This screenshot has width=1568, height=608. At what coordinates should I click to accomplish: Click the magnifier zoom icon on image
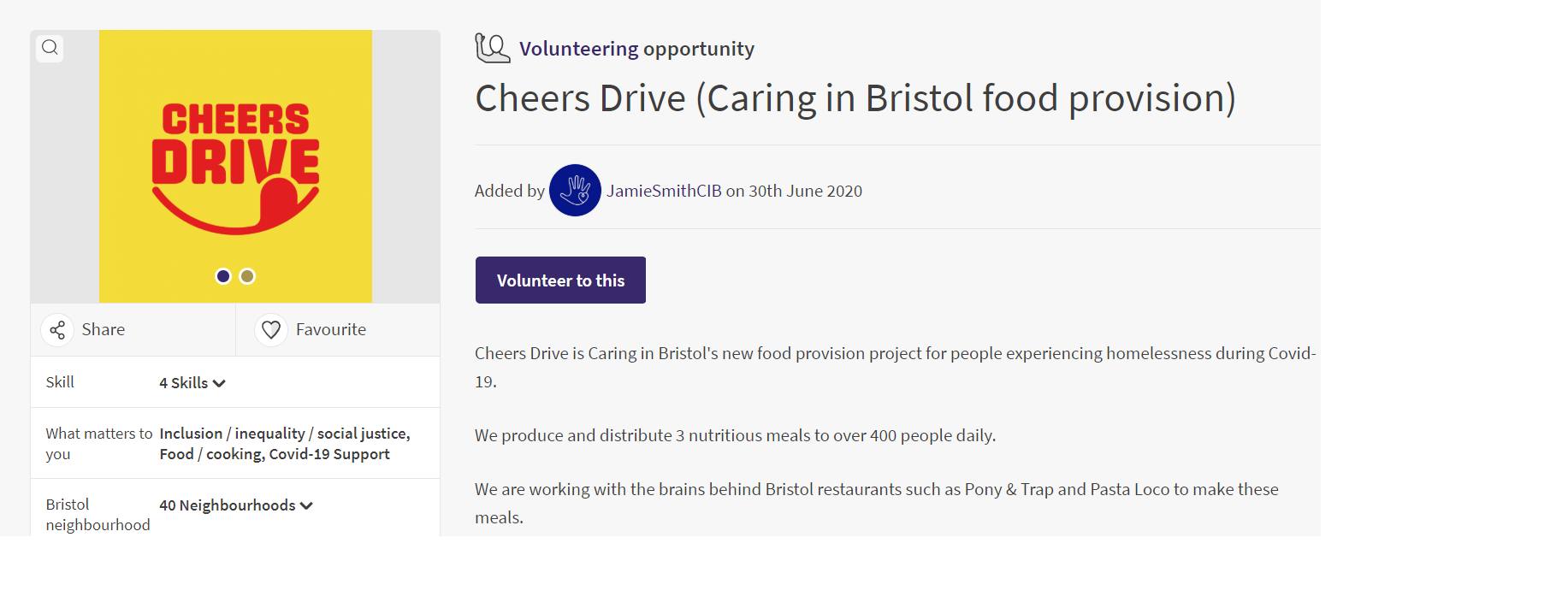click(50, 48)
